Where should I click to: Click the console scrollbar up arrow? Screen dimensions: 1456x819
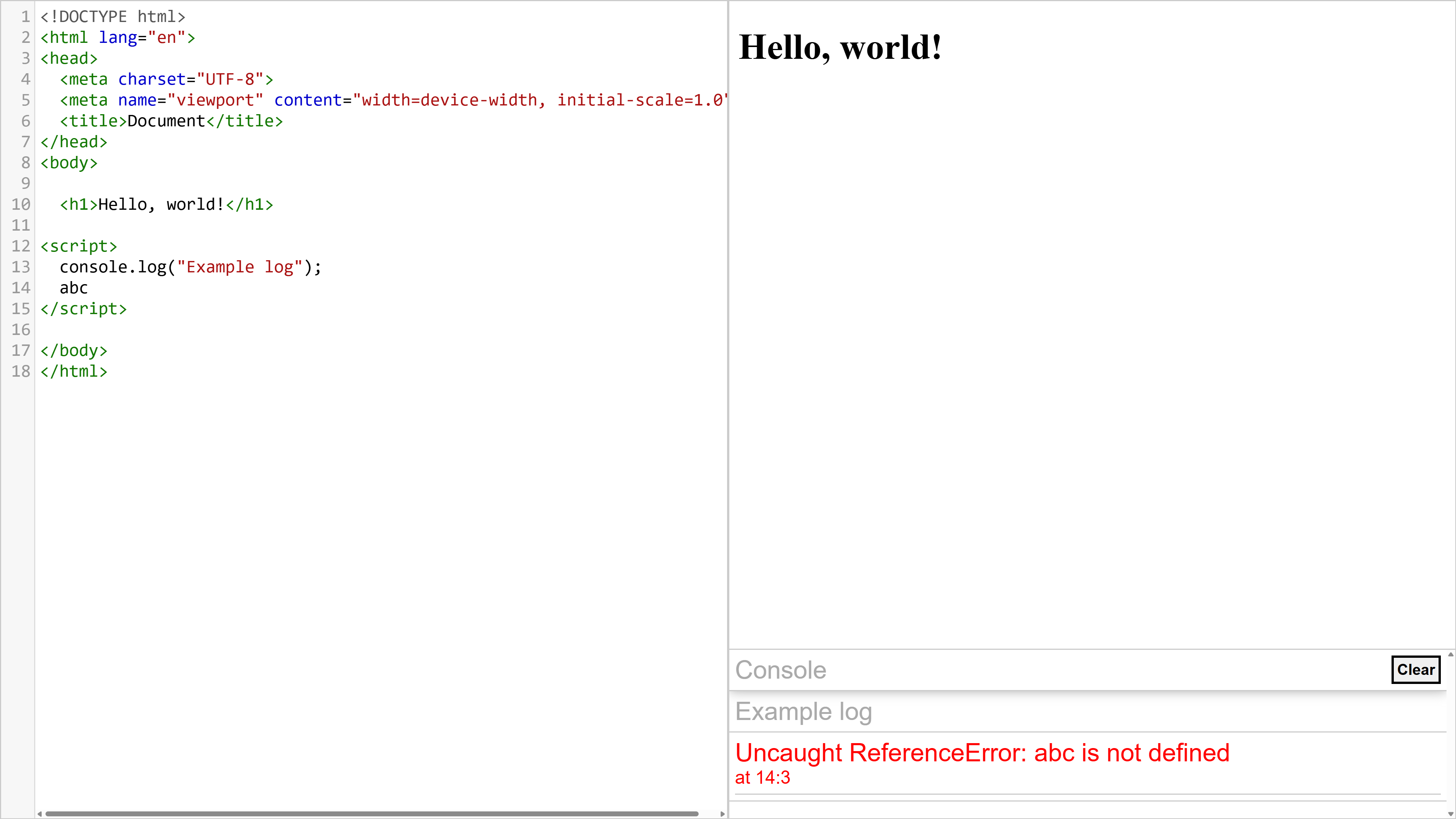click(1450, 654)
